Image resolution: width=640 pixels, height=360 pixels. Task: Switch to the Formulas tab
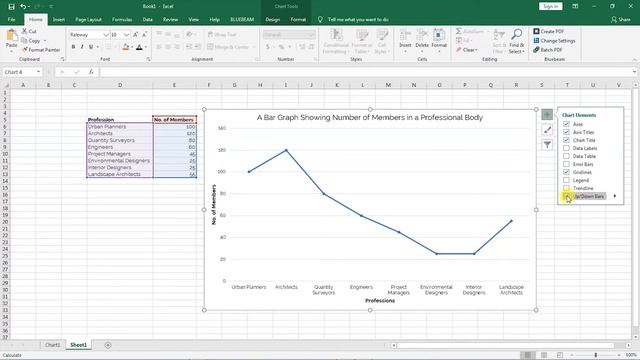[122, 19]
